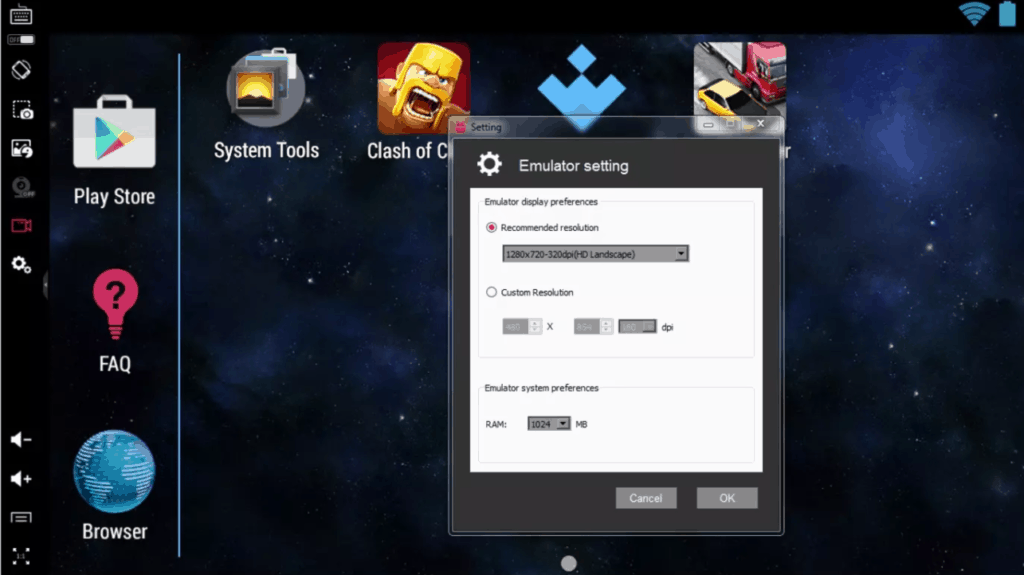Confirm settings with the OK button
This screenshot has height=575, width=1024.
tap(727, 498)
